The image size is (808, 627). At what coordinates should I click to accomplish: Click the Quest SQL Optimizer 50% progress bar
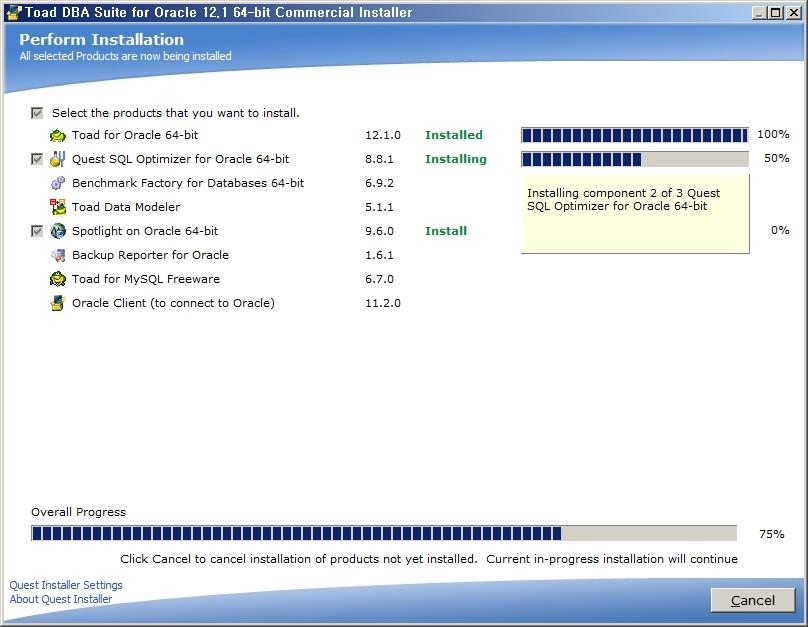point(634,159)
